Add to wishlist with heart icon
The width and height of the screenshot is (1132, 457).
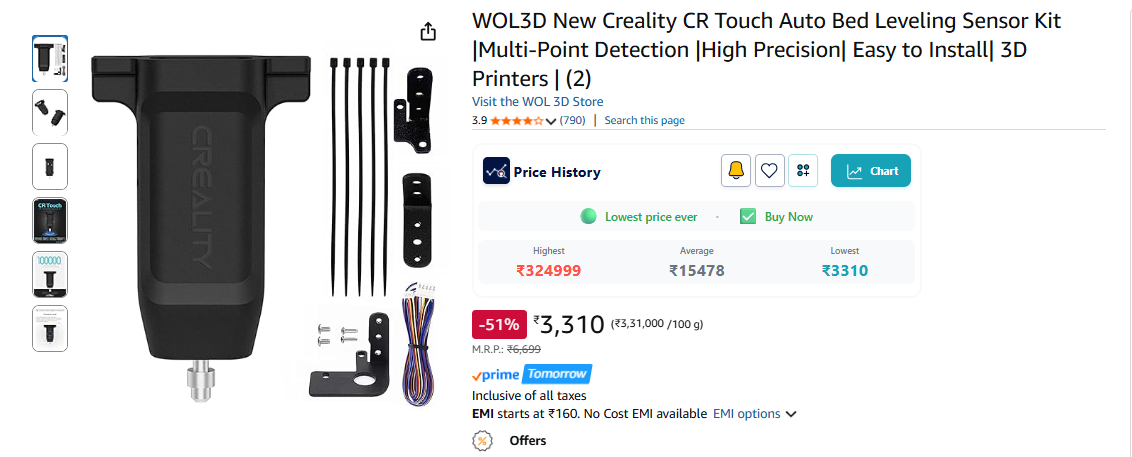(x=770, y=171)
